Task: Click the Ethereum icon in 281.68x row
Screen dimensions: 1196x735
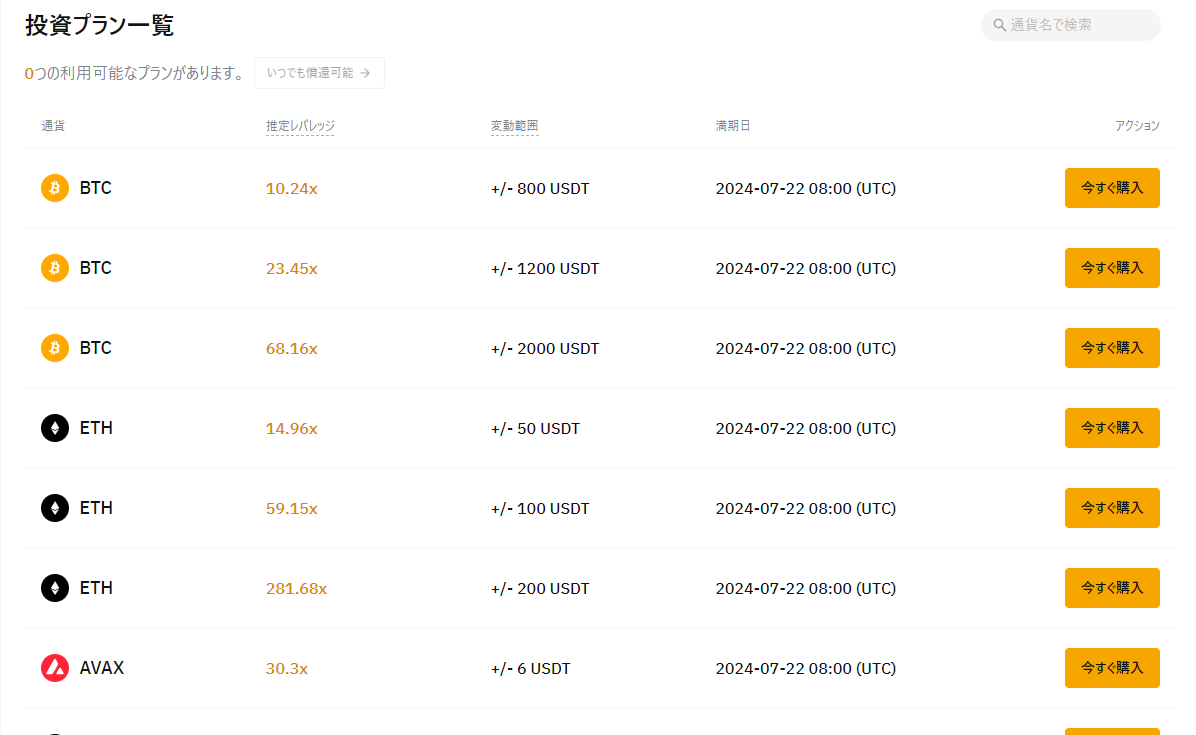Action: coord(55,588)
